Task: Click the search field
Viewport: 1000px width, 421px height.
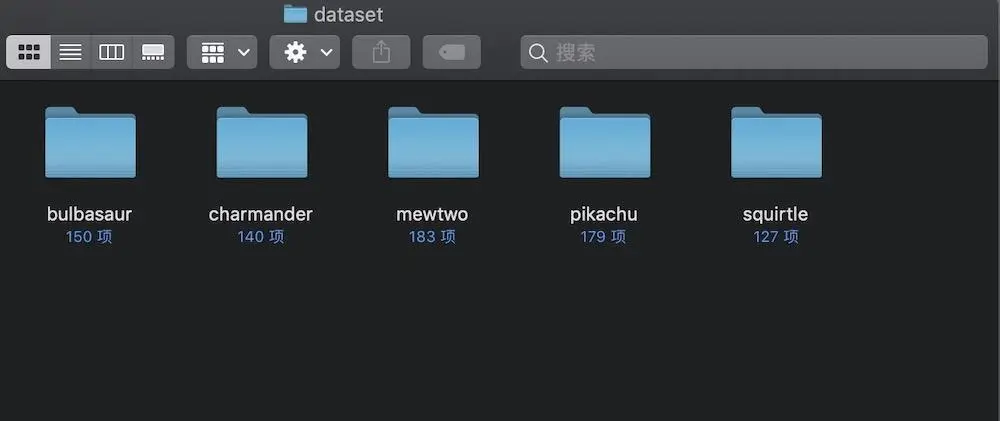Action: [x=754, y=52]
